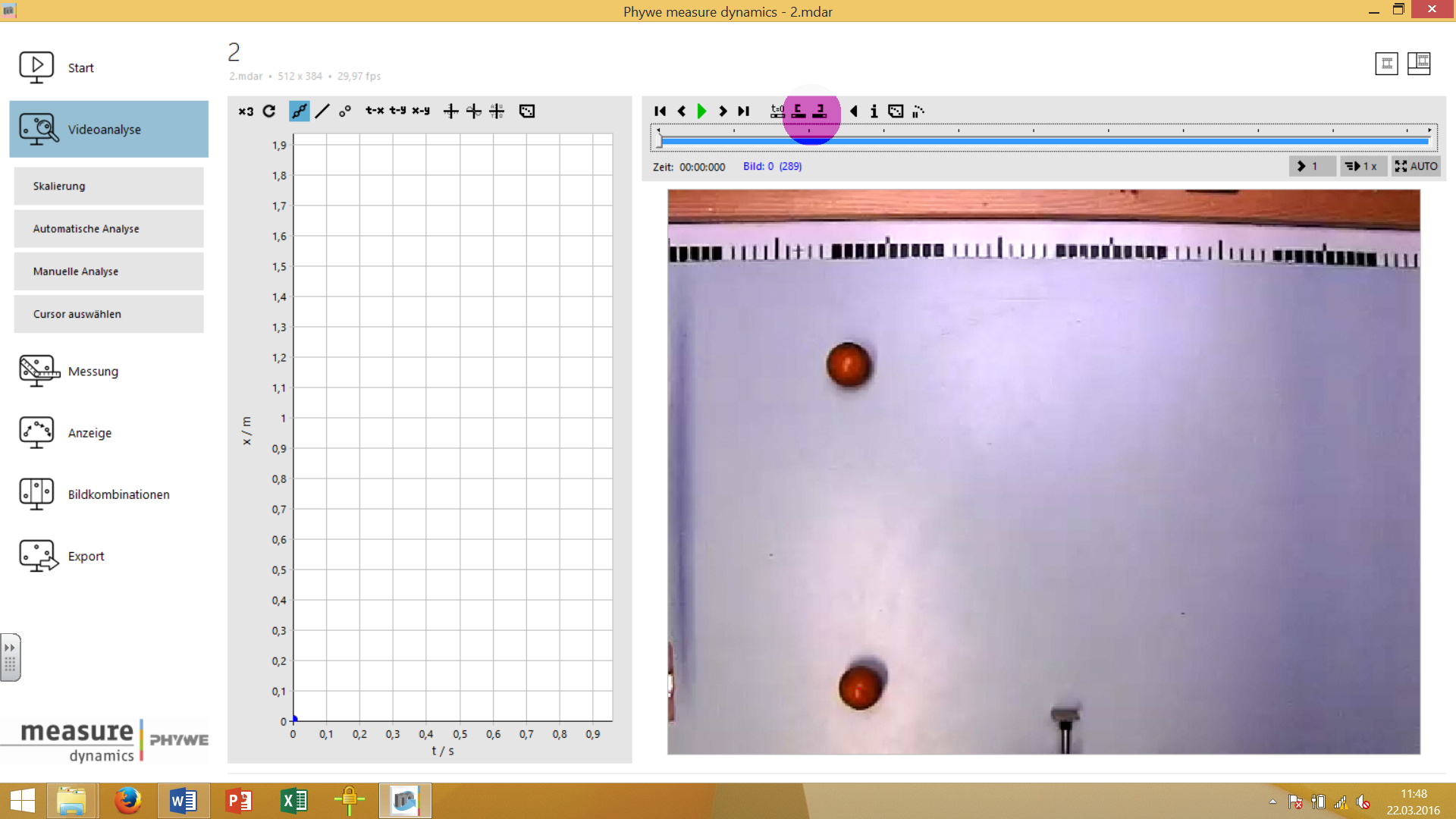
Task: Open Skalierung settings
Action: (x=108, y=186)
